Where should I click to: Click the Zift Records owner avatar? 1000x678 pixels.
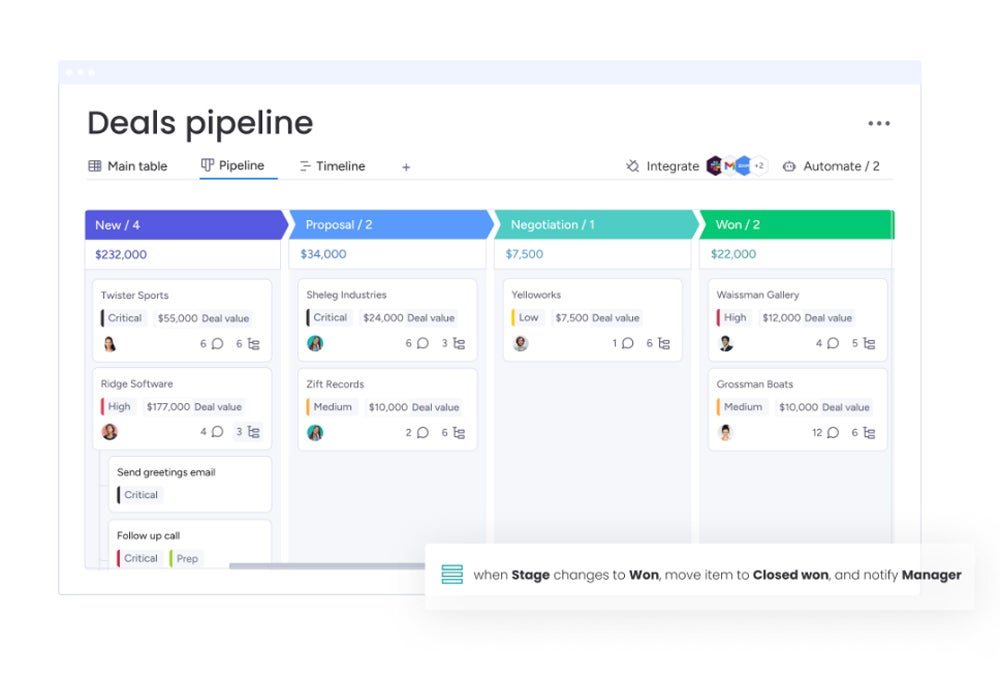click(x=315, y=432)
